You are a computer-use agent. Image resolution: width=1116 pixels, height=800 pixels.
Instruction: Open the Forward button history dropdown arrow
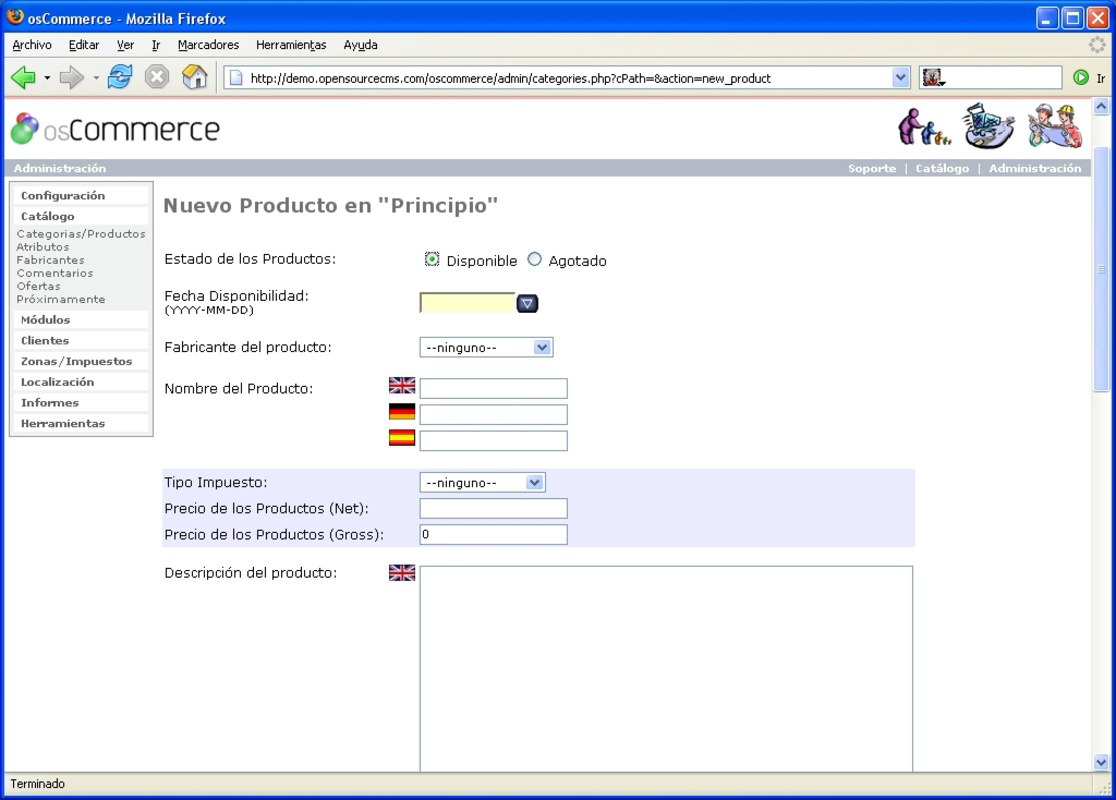pos(95,78)
